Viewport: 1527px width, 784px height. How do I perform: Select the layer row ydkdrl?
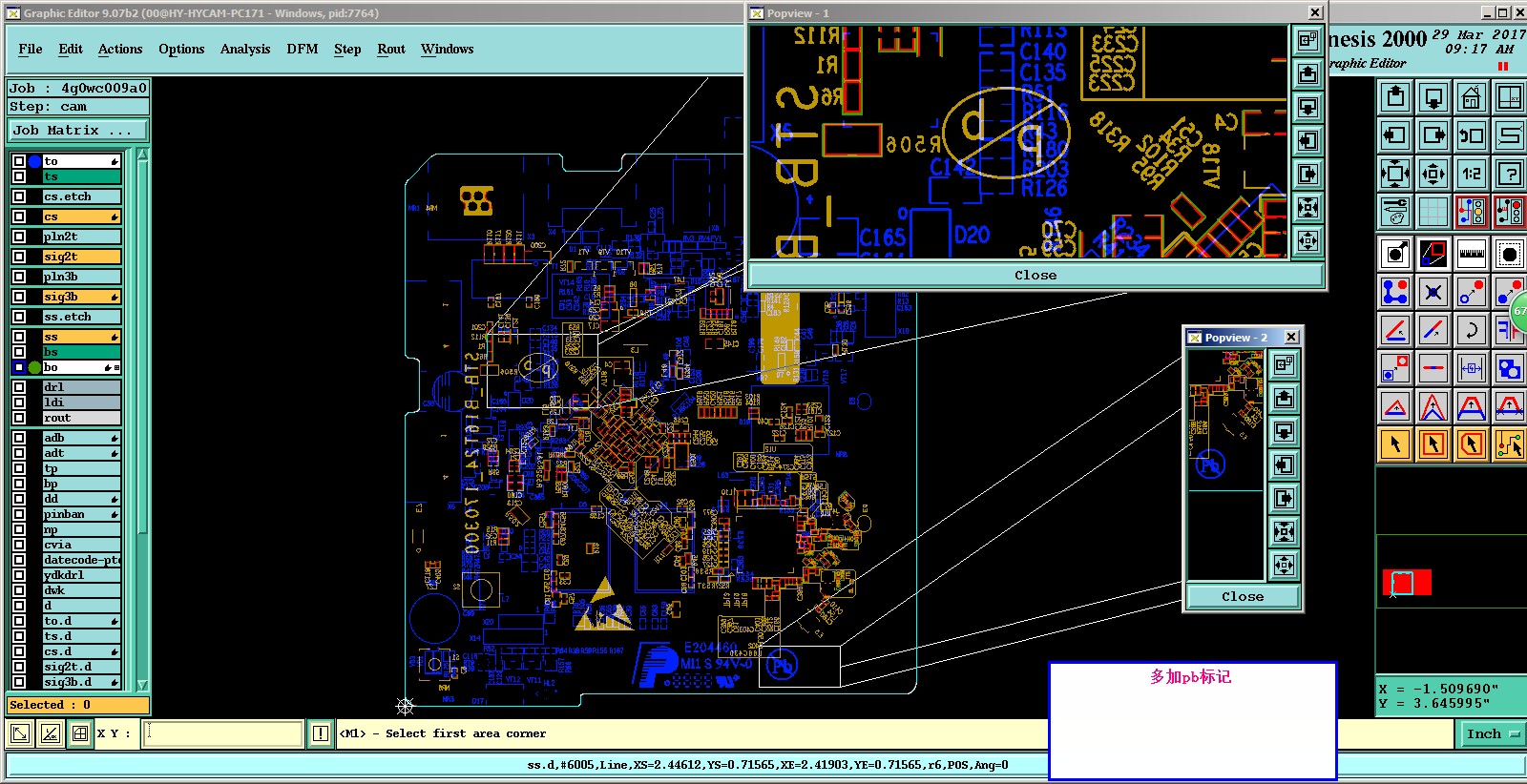tap(82, 575)
